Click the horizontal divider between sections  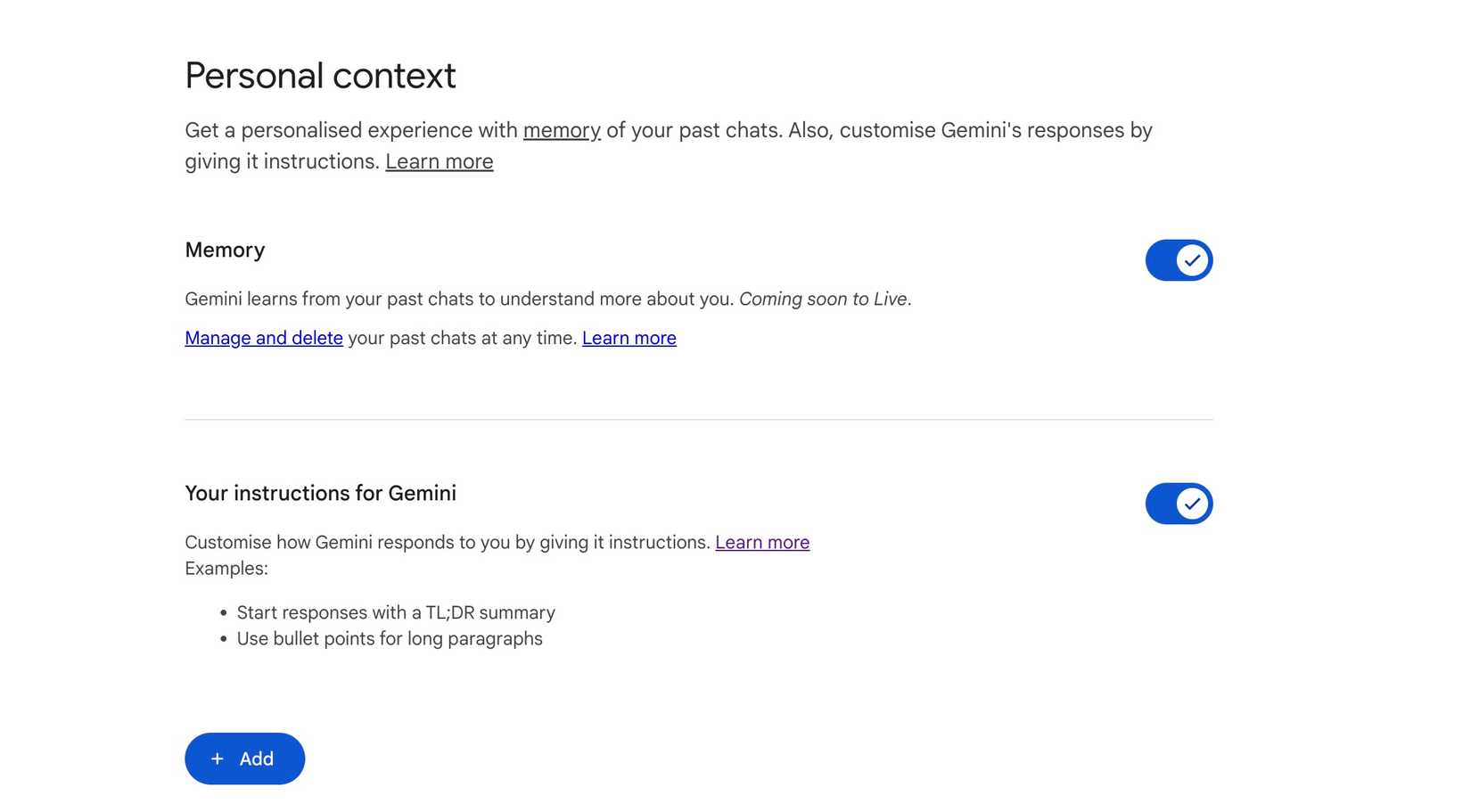(698, 419)
